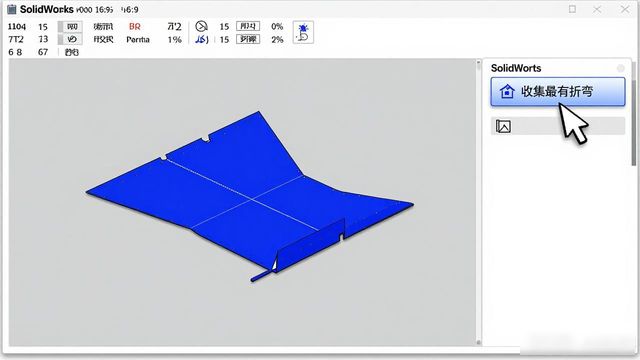The width and height of the screenshot is (640, 360).
Task: Click the 0% value
Action: coord(277,27)
